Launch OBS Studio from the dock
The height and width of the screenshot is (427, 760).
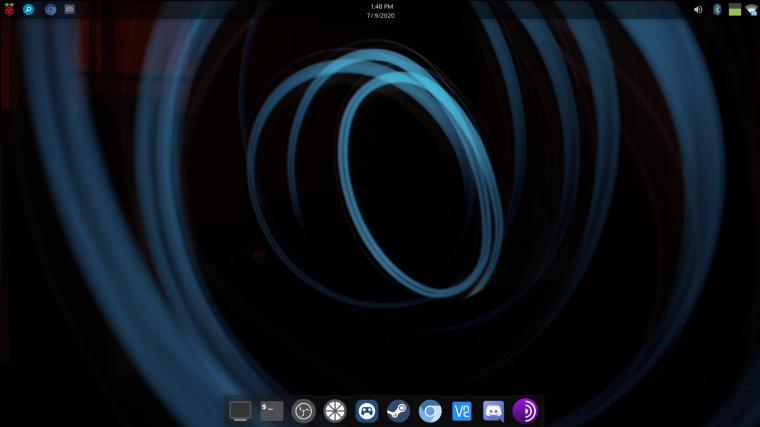(x=303, y=411)
